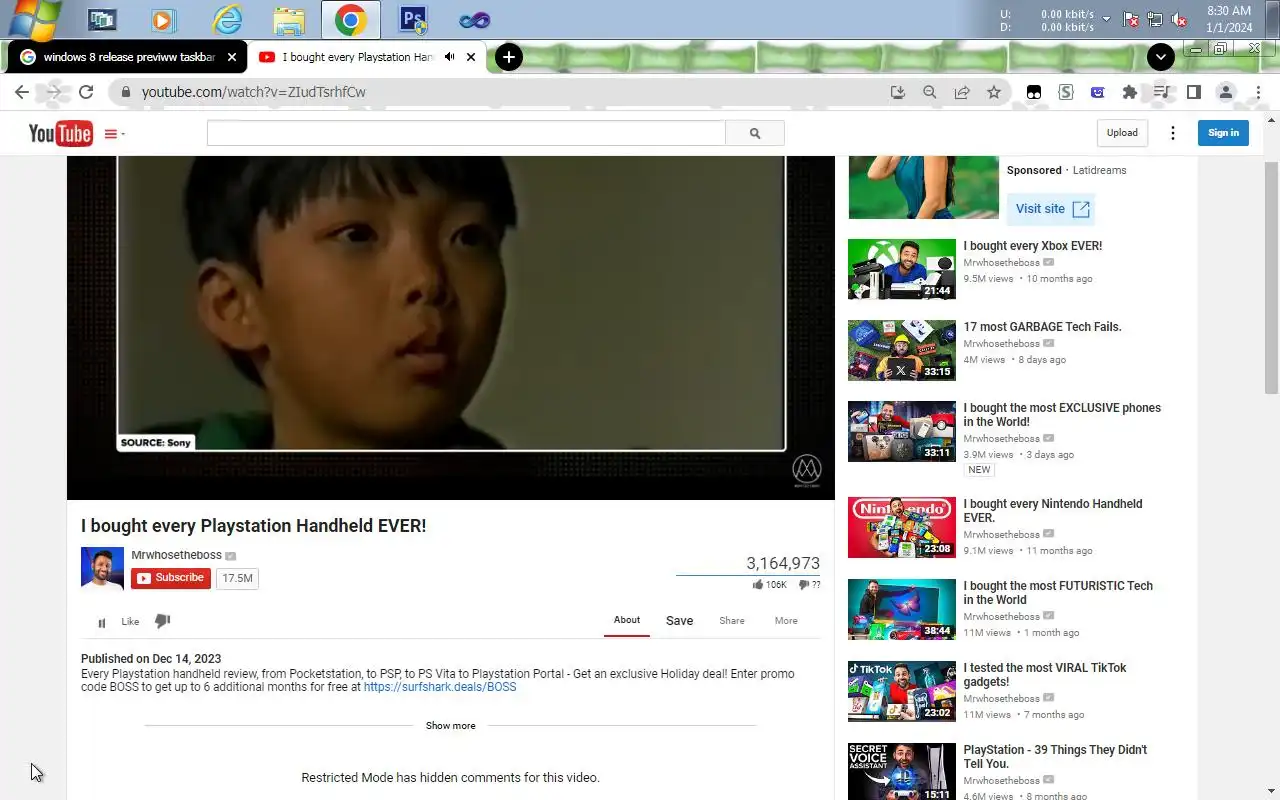Go back one page
This screenshot has width=1280, height=800.
tap(22, 92)
